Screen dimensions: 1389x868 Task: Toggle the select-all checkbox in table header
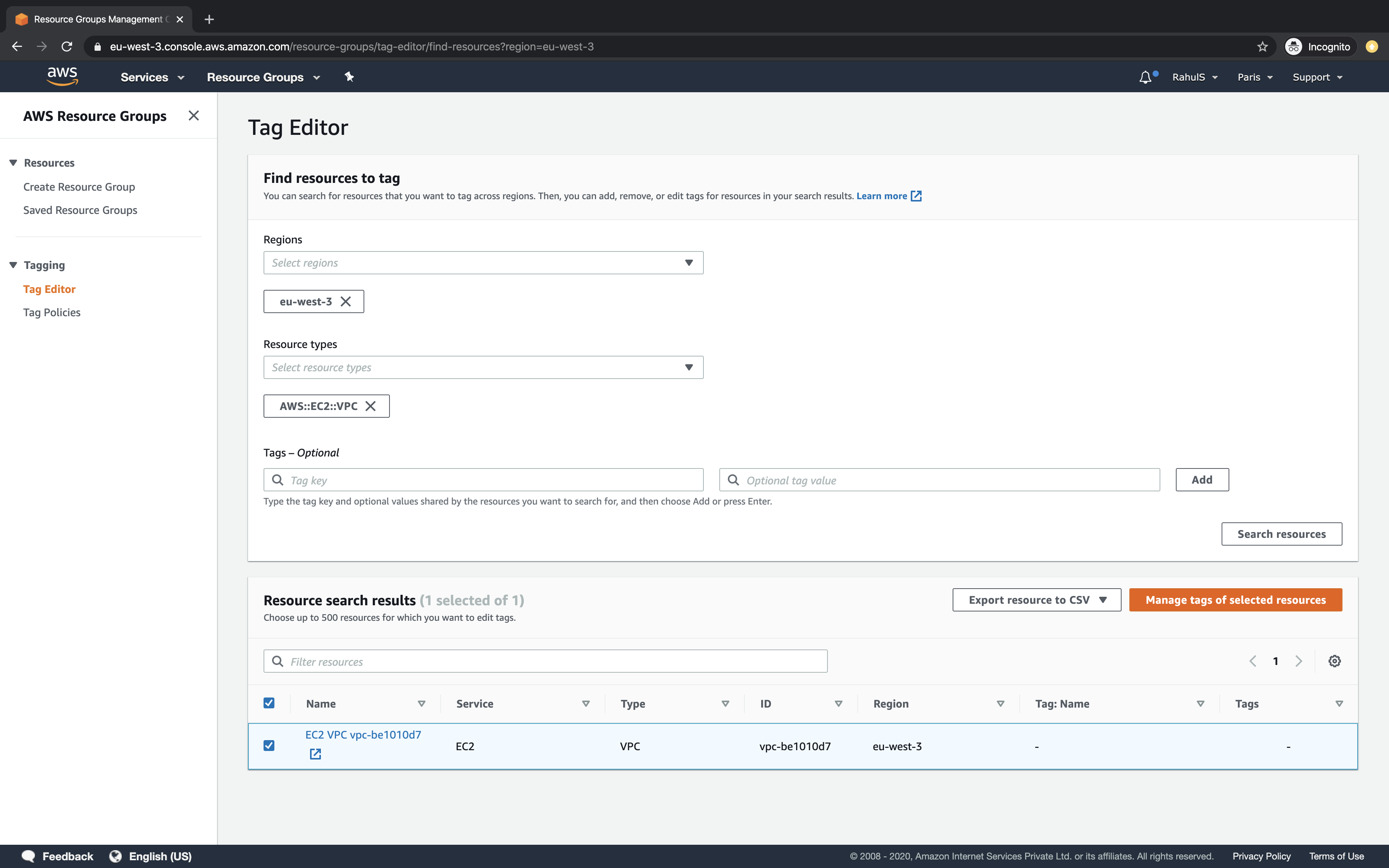[x=269, y=703]
